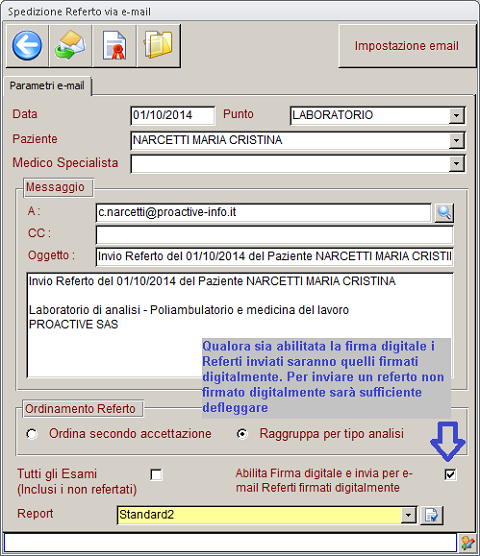Click the Oggetto subject field
Viewport: 480px width, 556px height.
click(274, 256)
